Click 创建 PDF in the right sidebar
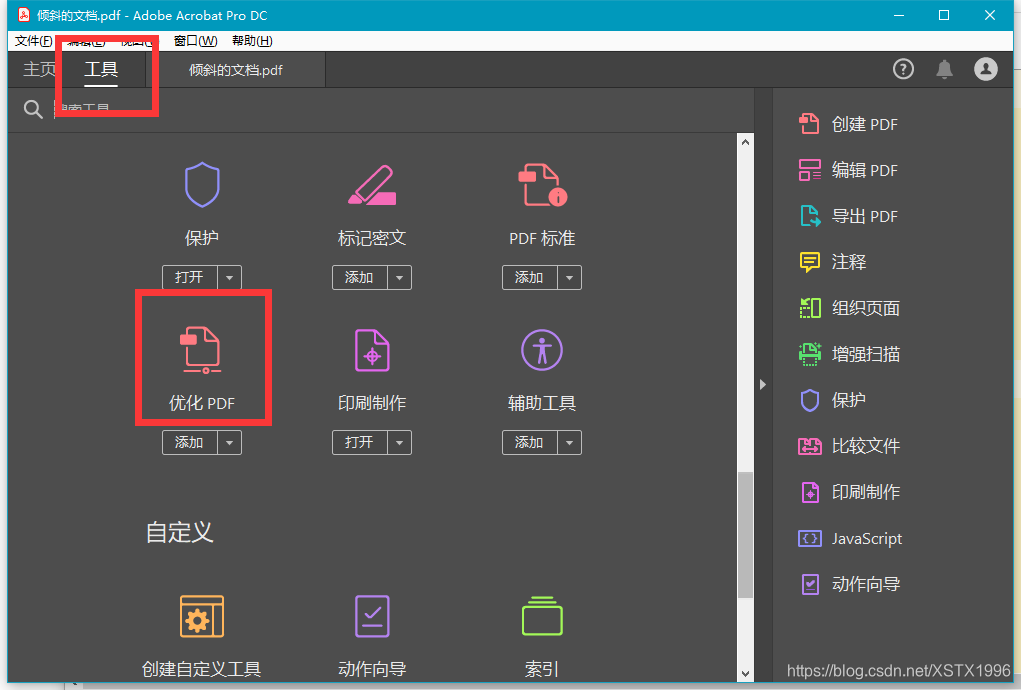Screen dimensions: 1021x690 point(848,124)
